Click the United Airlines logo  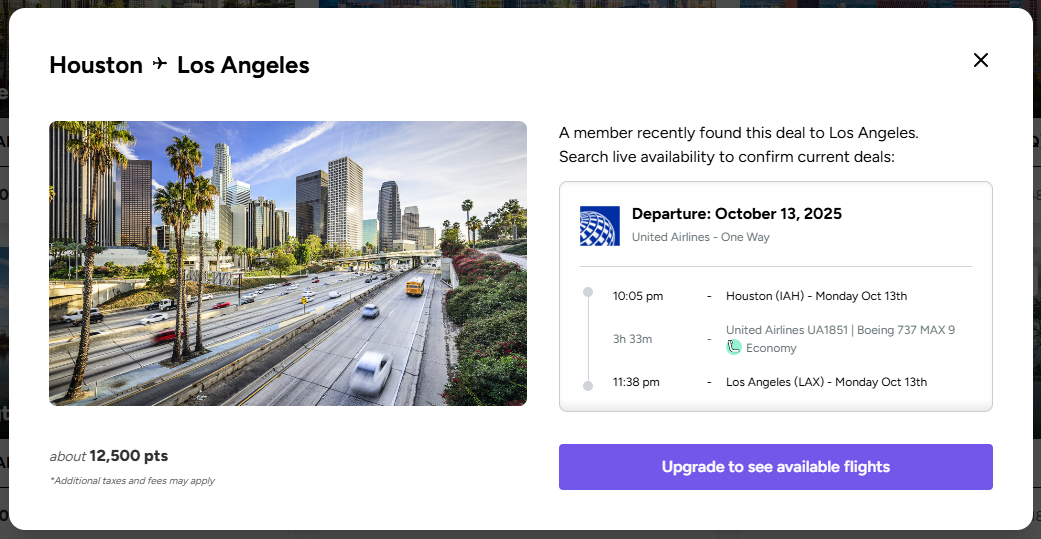pyautogui.click(x=600, y=225)
